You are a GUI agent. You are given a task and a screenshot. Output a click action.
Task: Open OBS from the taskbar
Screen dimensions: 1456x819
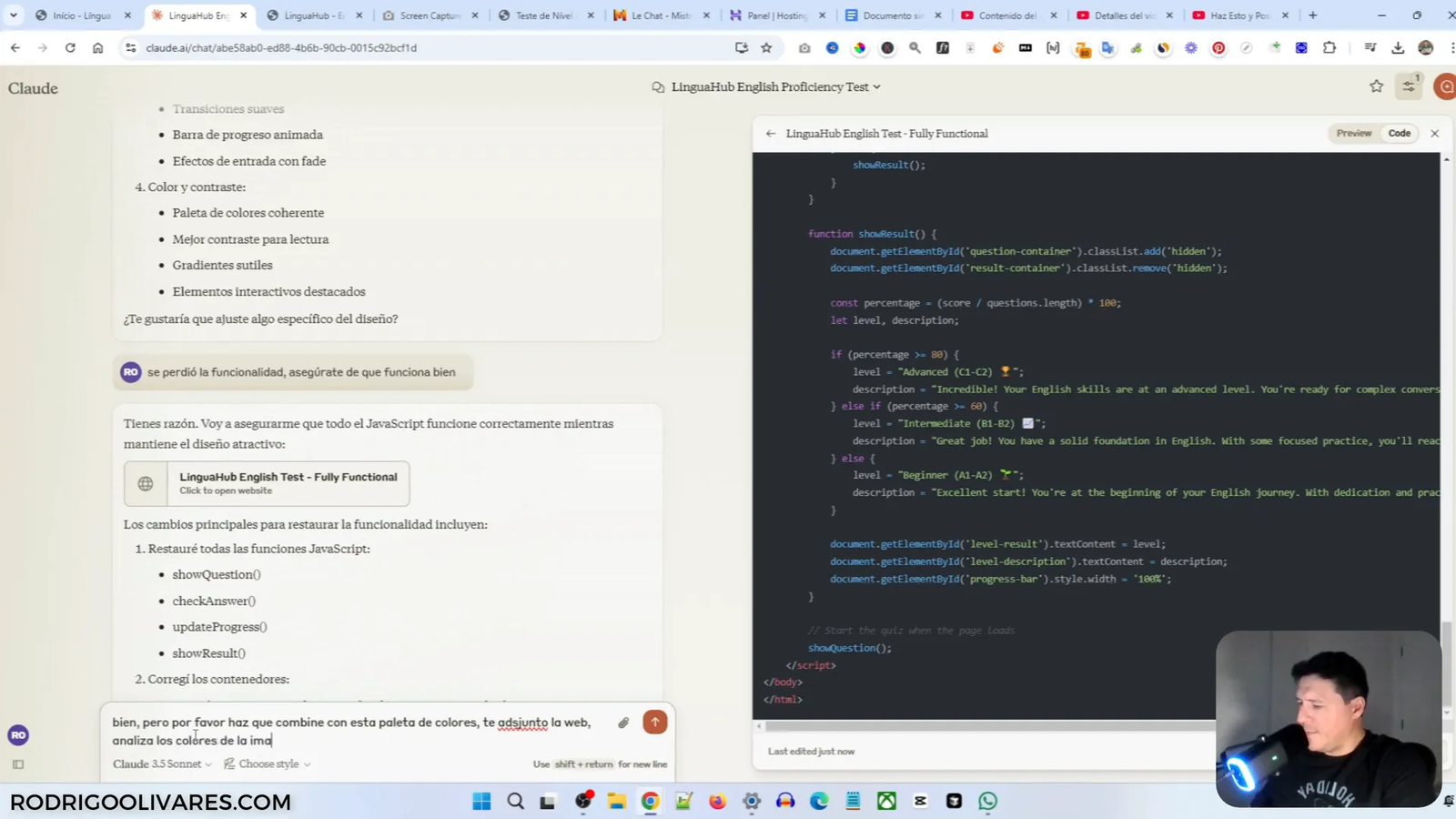pyautogui.click(x=582, y=801)
